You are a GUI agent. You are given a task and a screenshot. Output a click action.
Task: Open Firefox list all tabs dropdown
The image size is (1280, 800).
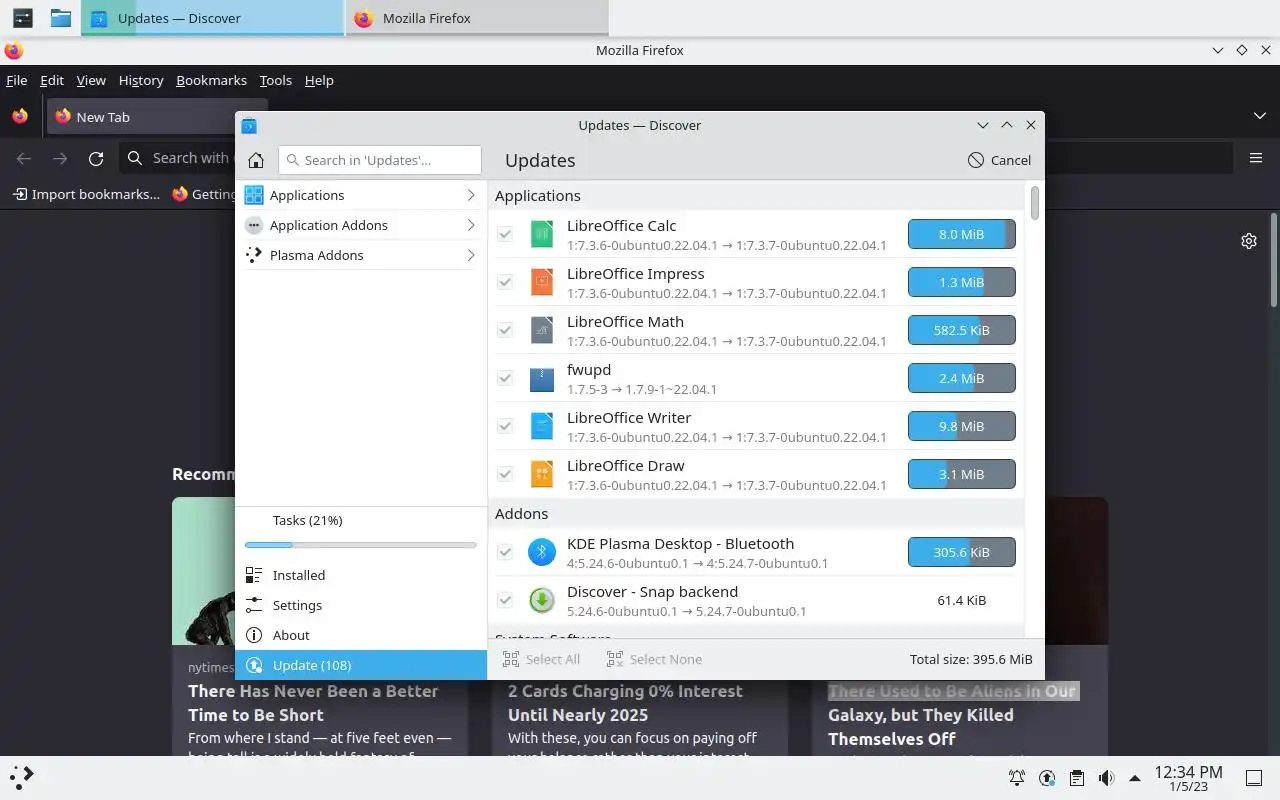[x=1259, y=116]
